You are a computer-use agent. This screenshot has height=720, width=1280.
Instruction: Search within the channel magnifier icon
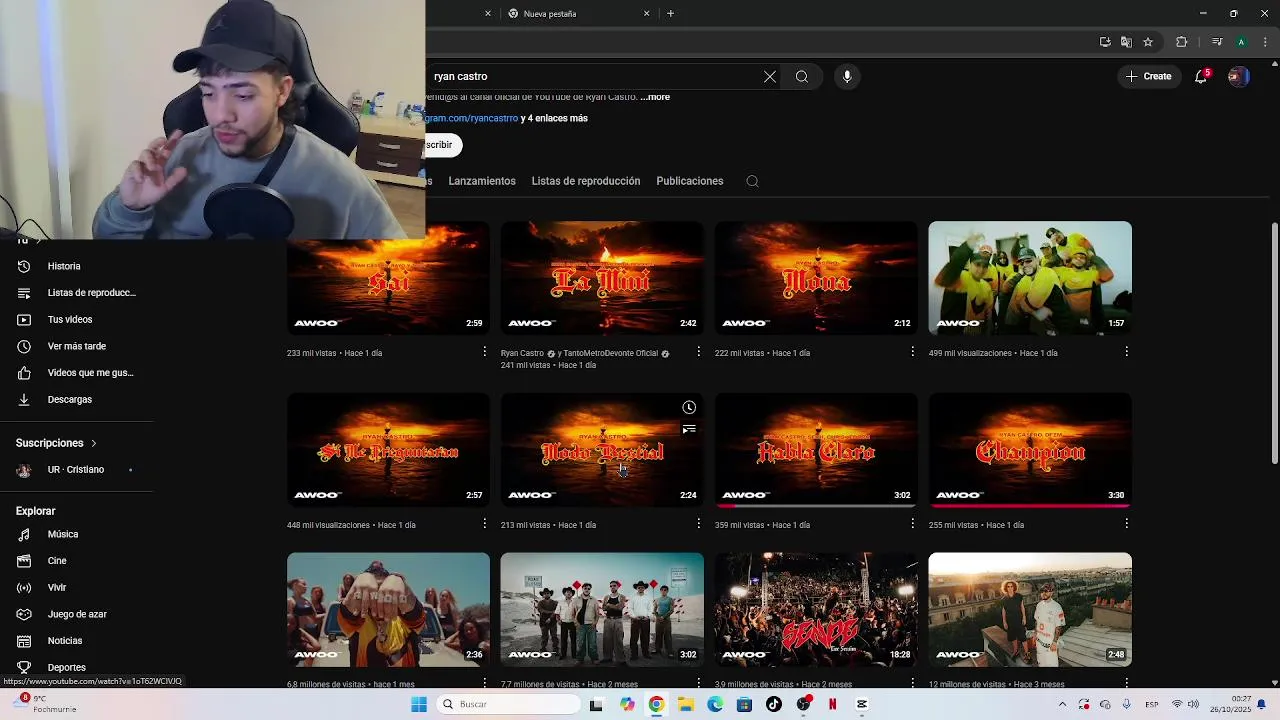(x=752, y=181)
